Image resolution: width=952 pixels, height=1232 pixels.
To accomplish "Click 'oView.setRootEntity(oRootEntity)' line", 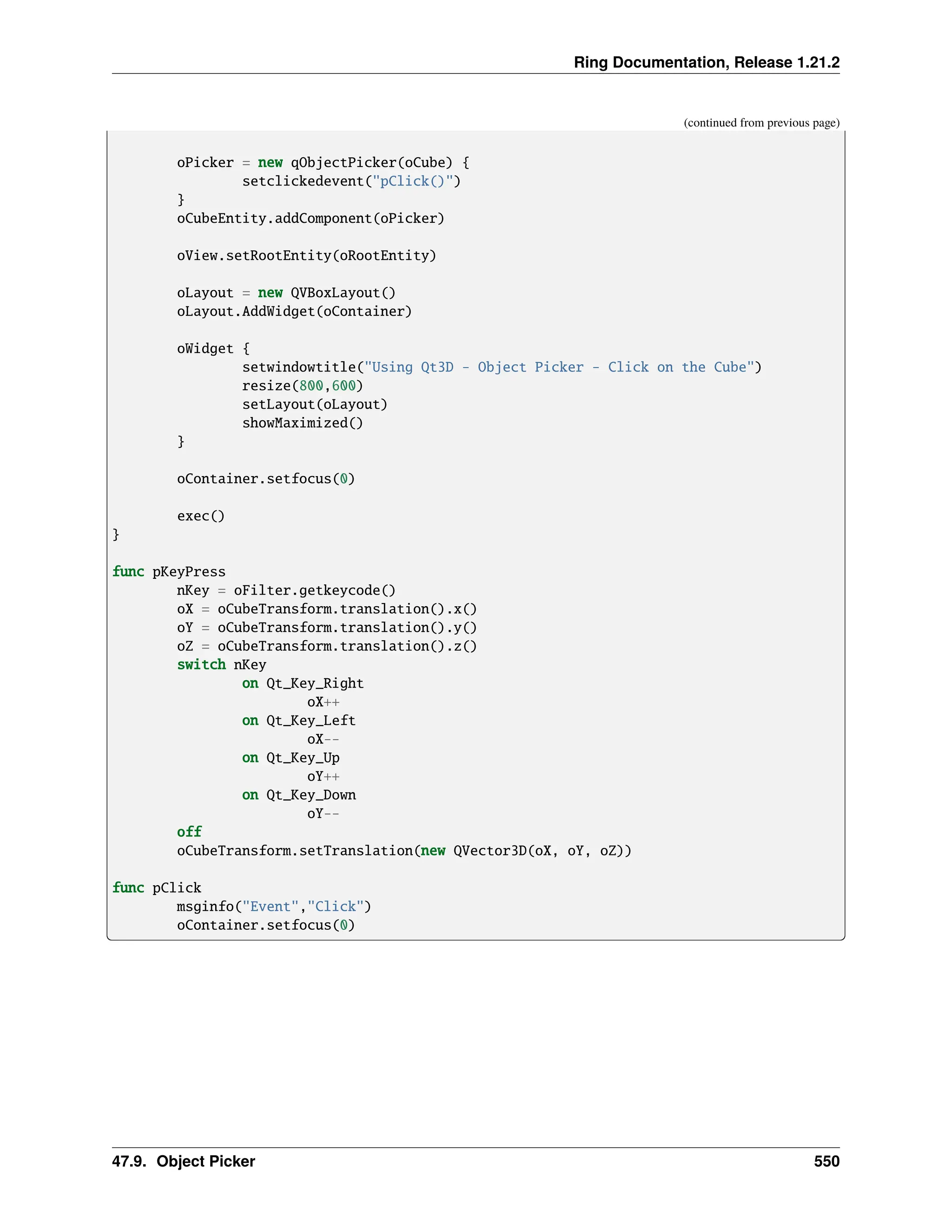I will tap(306, 256).
